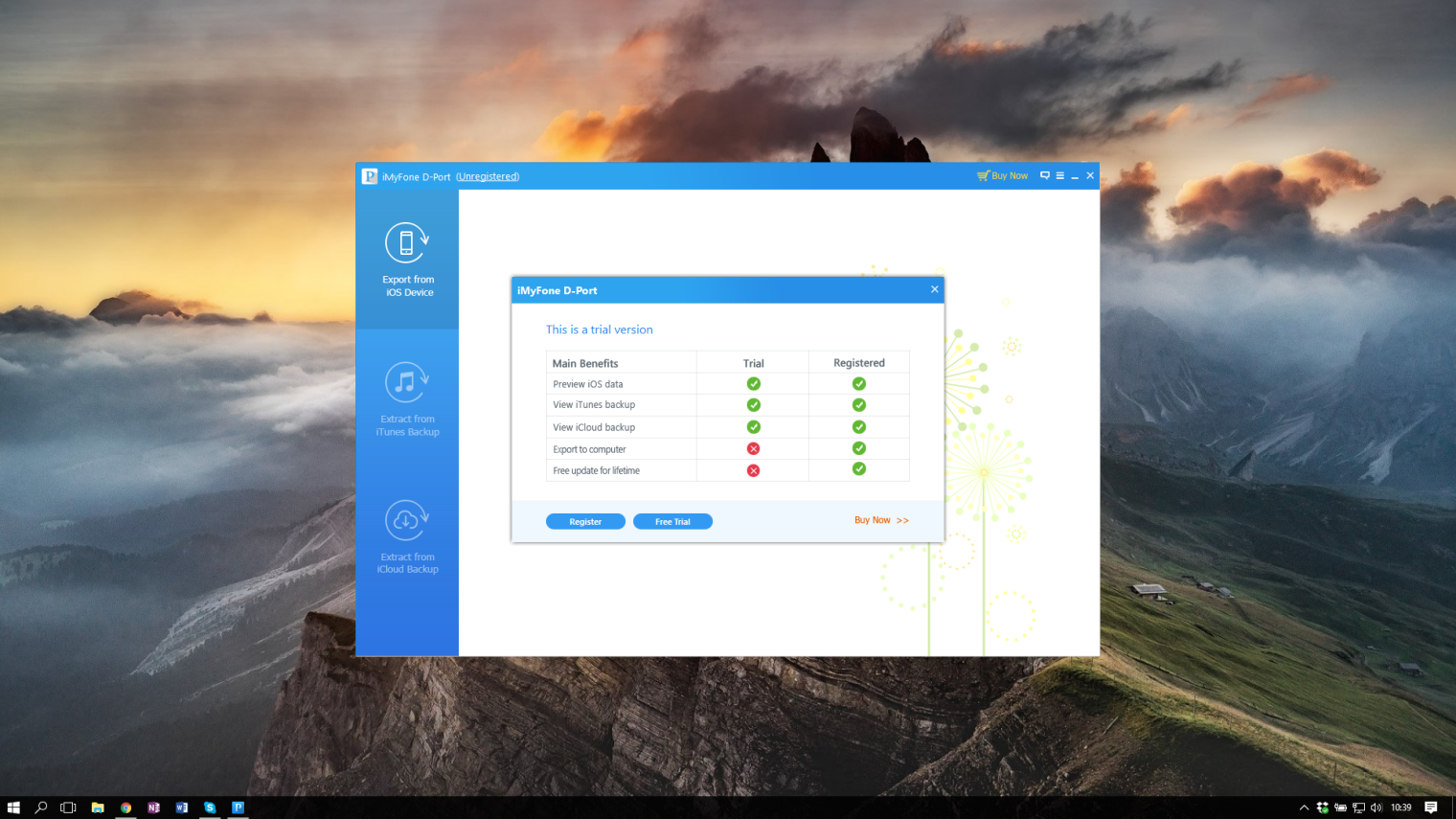Open the Action Center notifications
This screenshot has width=1456, height=819.
click(x=1431, y=808)
